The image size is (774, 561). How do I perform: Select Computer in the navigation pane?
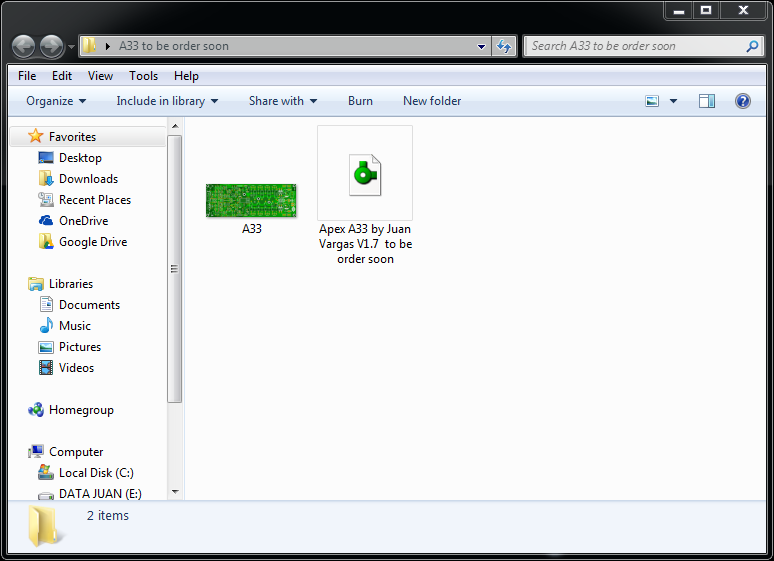[76, 452]
